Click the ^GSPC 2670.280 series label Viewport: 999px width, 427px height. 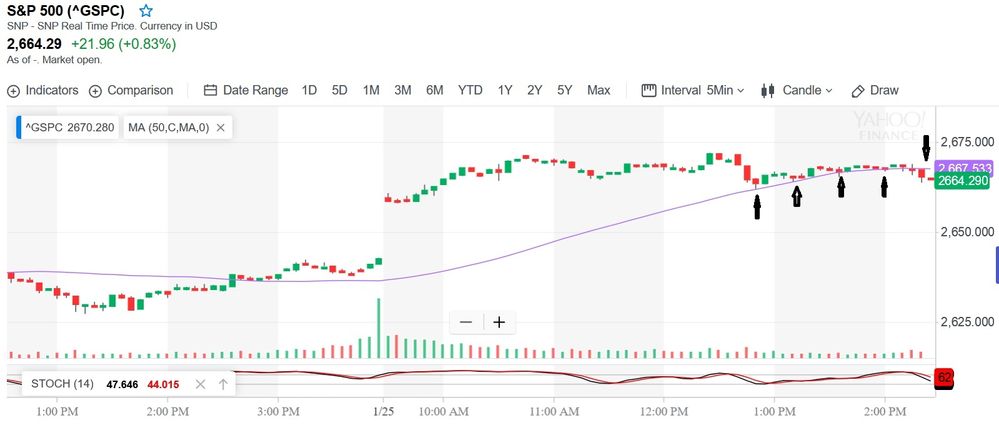point(69,128)
